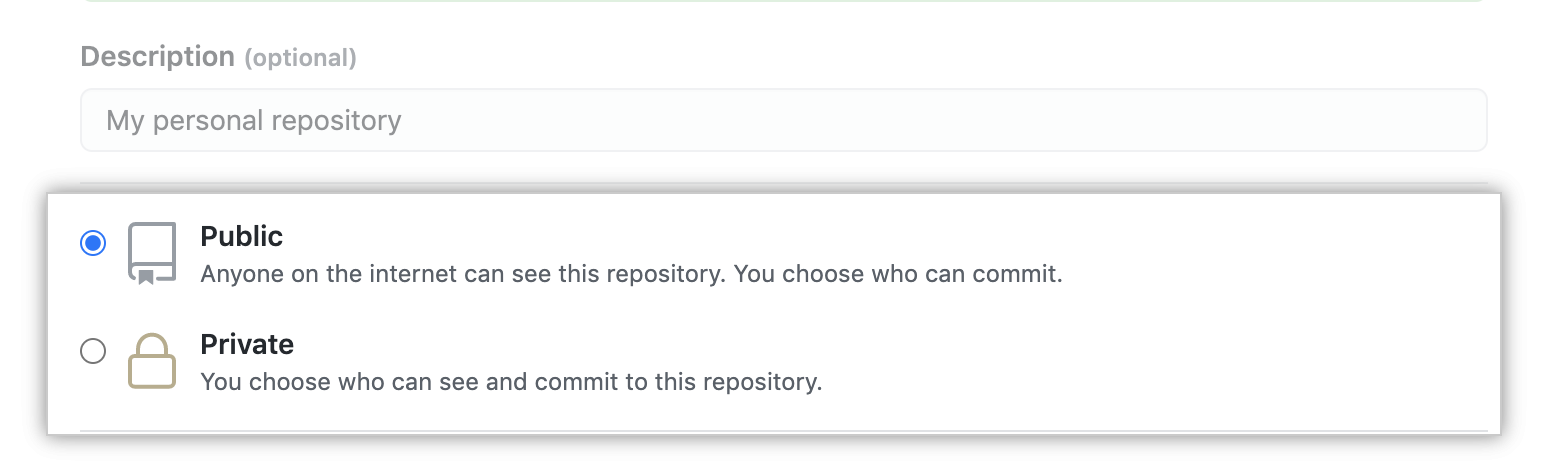Select the Private radio button

pyautogui.click(x=93, y=351)
